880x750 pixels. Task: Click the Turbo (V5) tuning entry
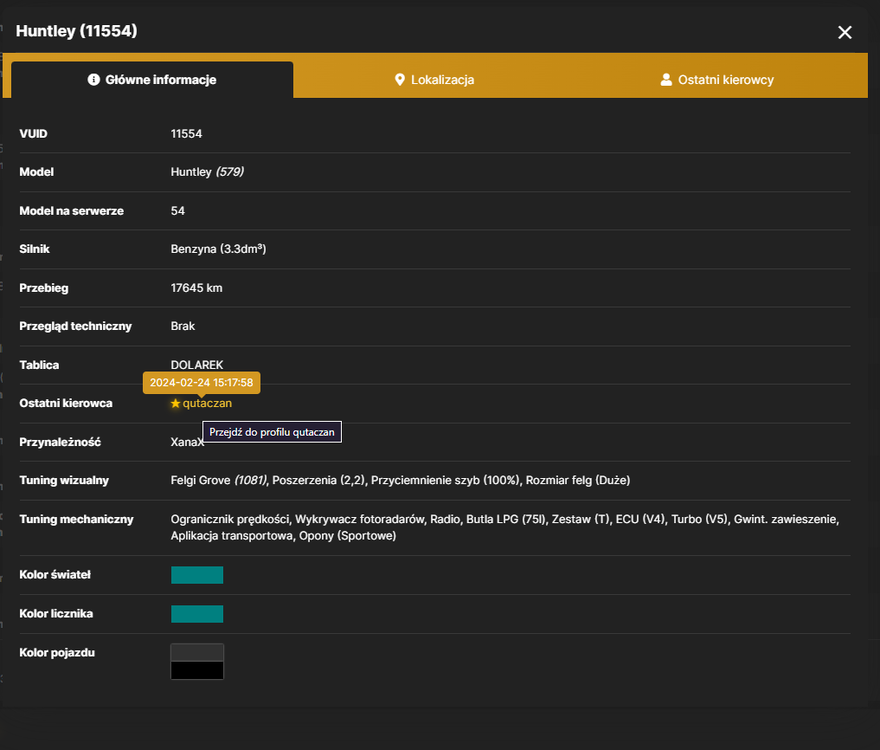click(700, 519)
